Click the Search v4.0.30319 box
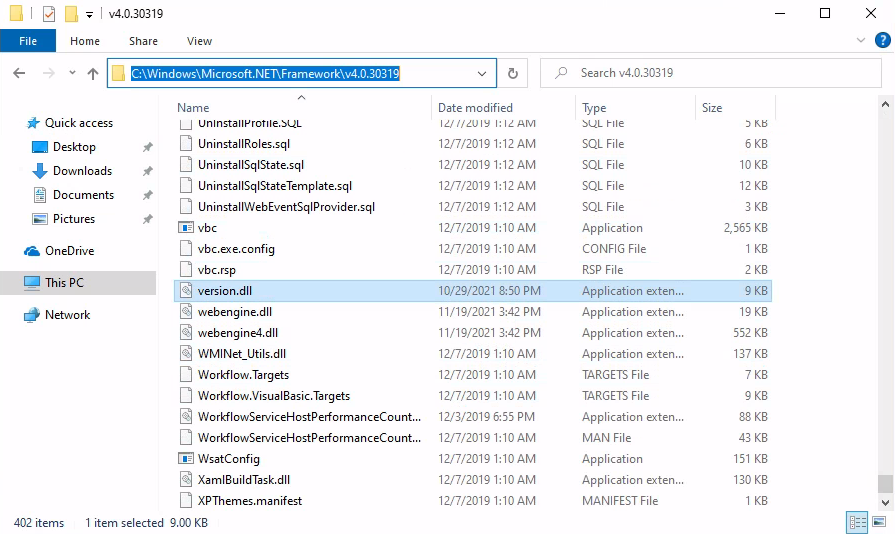Image resolution: width=895 pixels, height=534 pixels. (711, 73)
